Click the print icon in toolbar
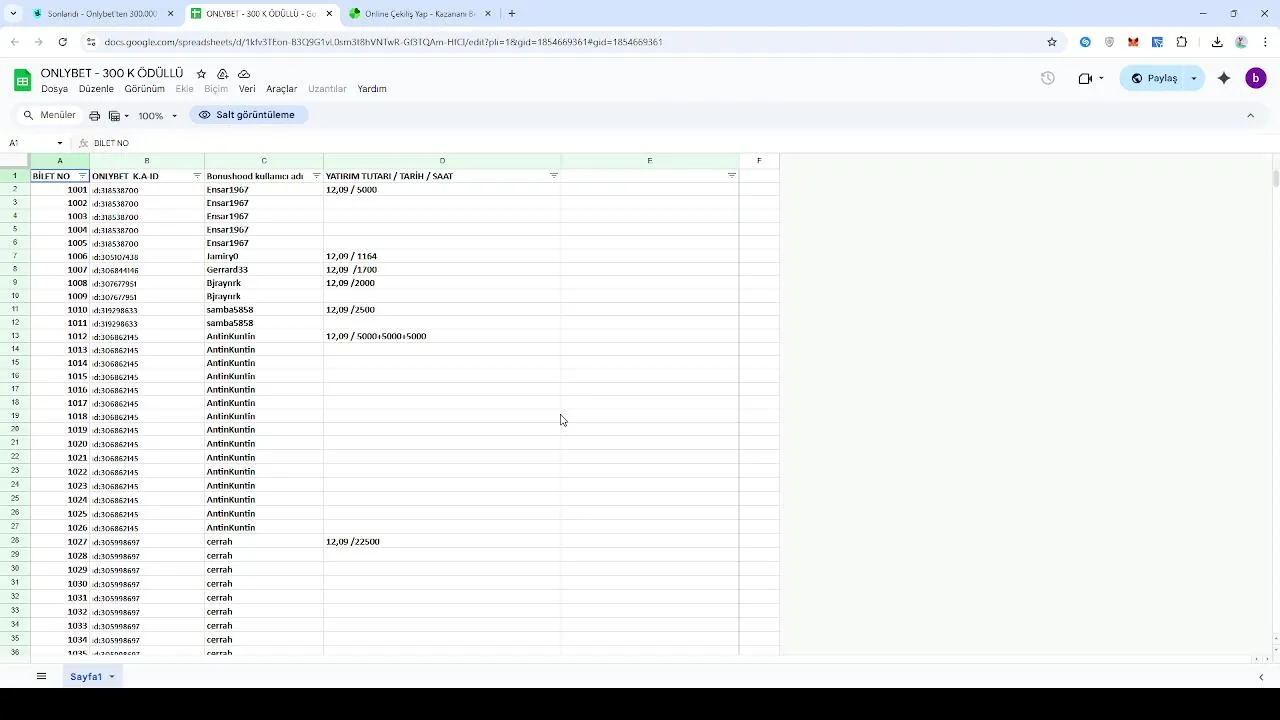The height and width of the screenshot is (720, 1280). 94,116
